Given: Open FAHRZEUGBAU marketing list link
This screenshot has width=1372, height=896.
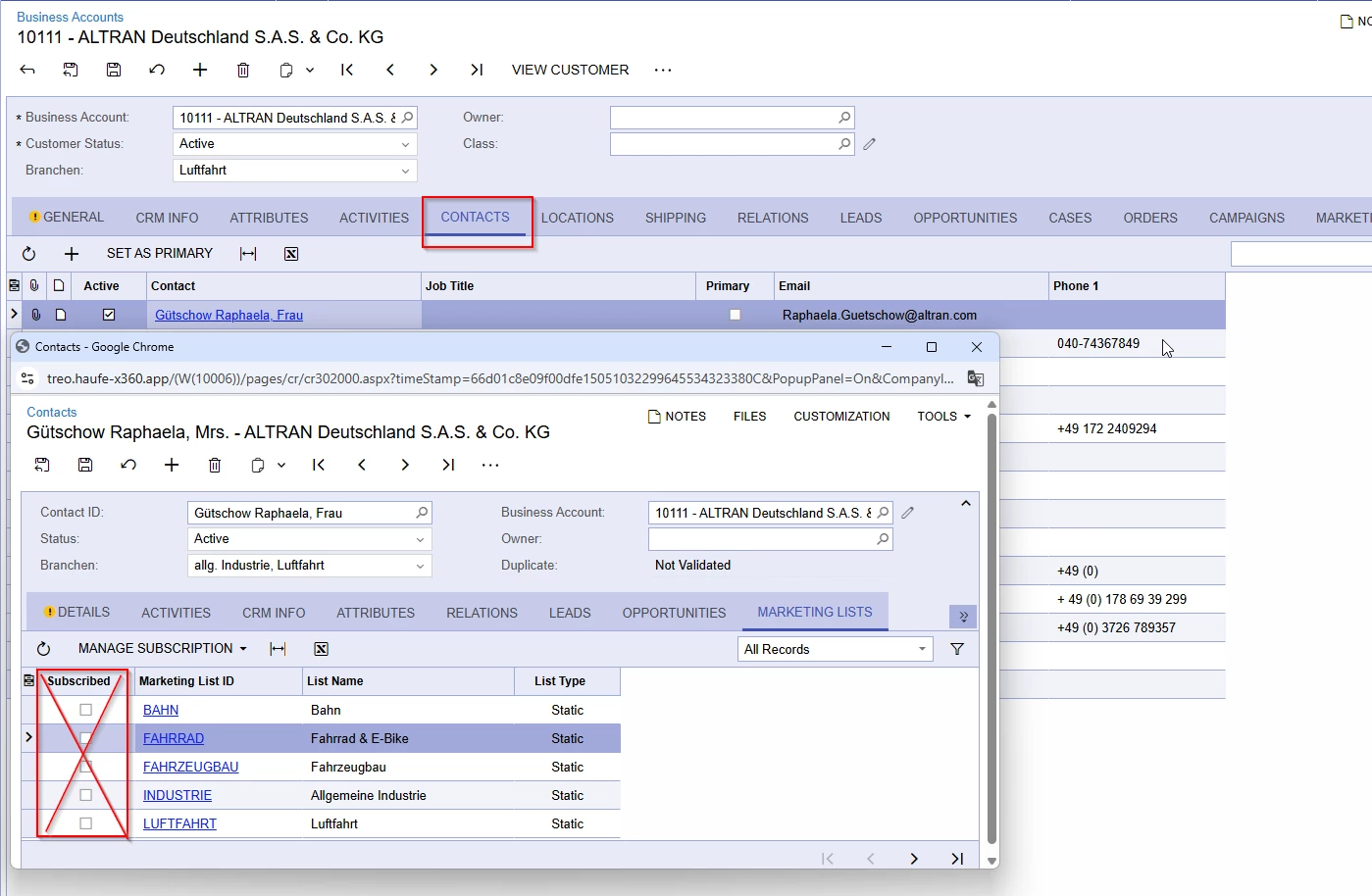Looking at the screenshot, I should (191, 767).
